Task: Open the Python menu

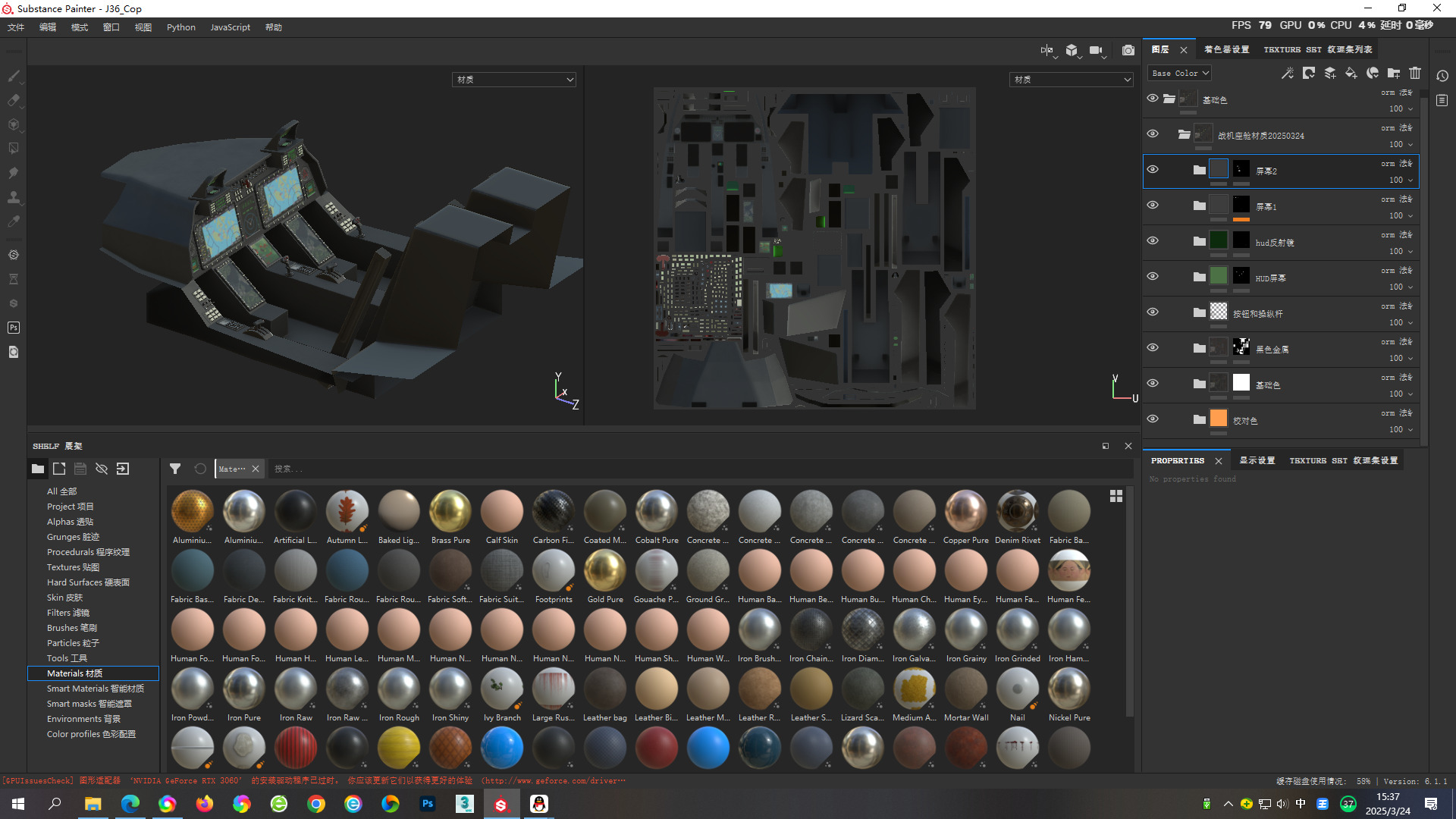Action: coord(180,27)
